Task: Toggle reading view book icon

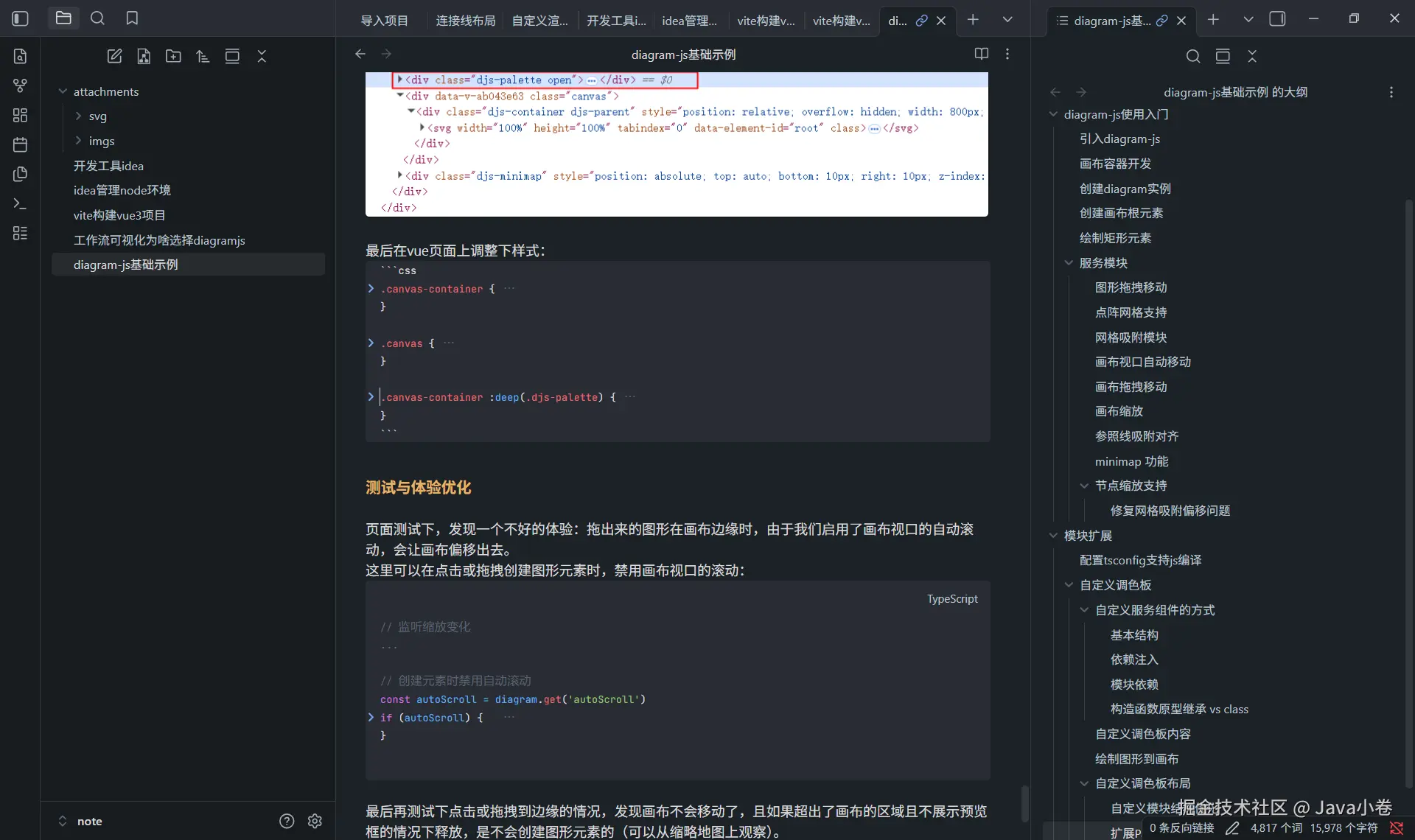Action: [x=981, y=54]
